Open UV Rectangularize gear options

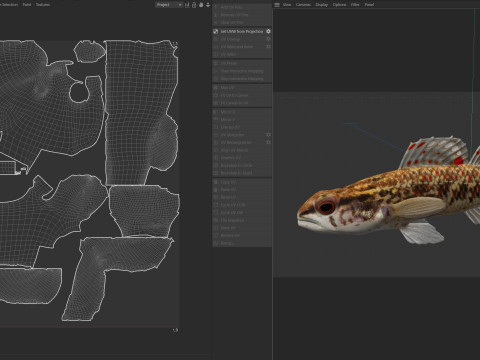(x=268, y=142)
